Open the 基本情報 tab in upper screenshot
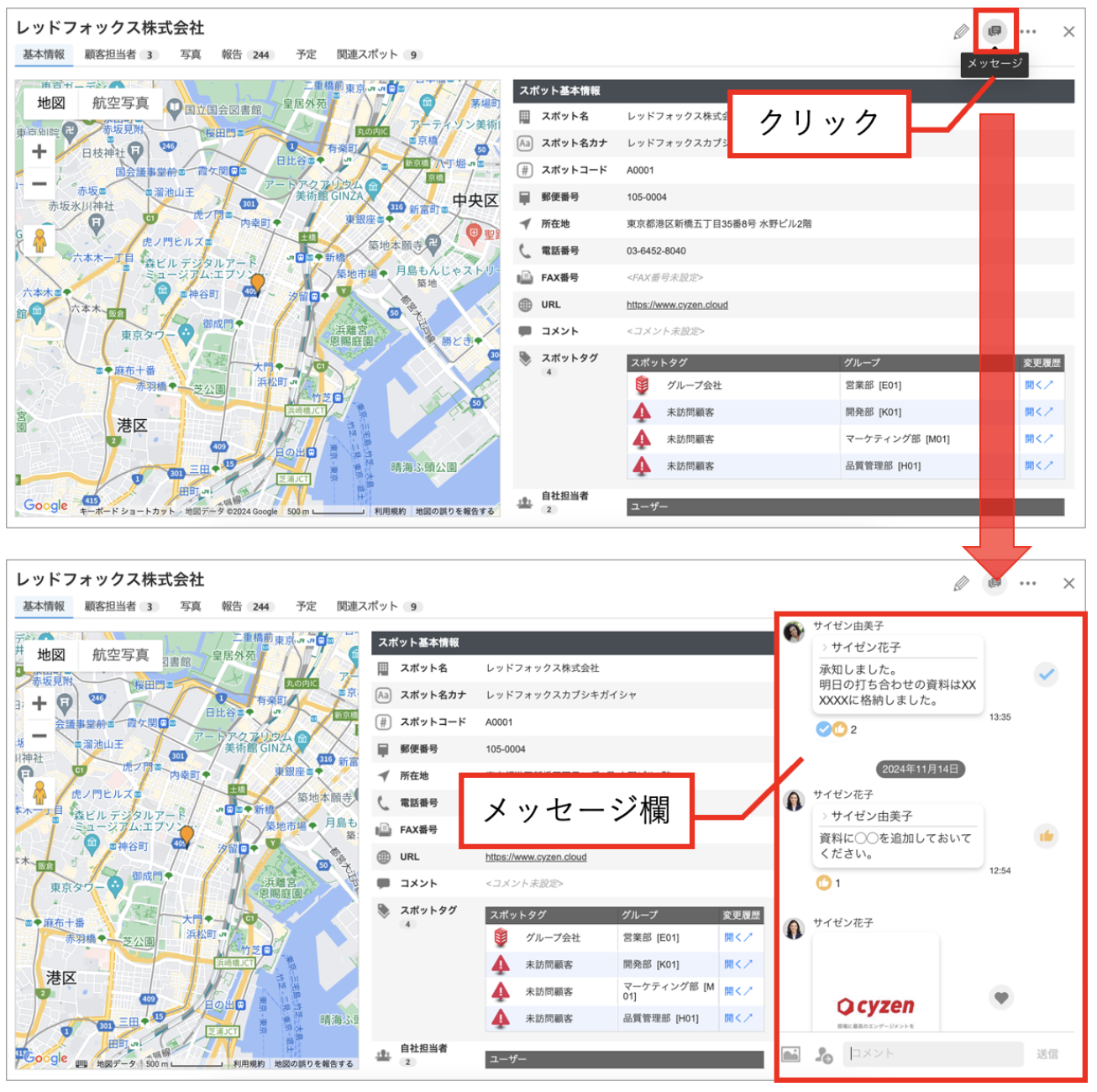 coord(44,55)
